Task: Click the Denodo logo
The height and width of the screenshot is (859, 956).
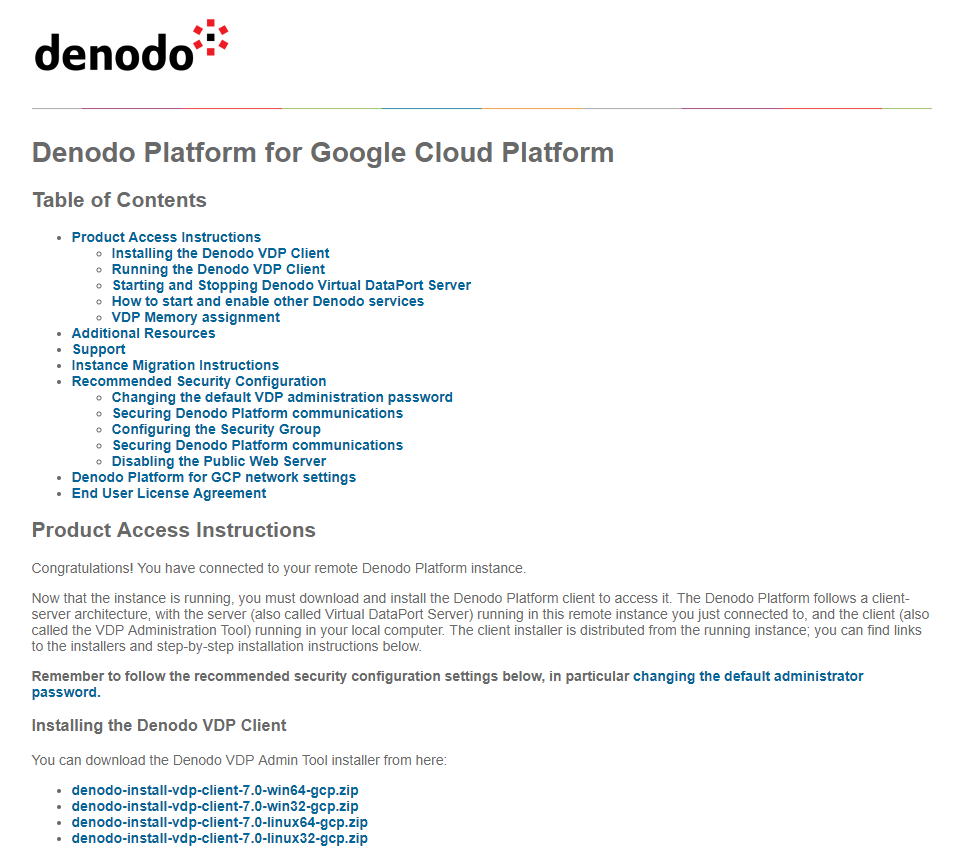Action: pos(131,46)
